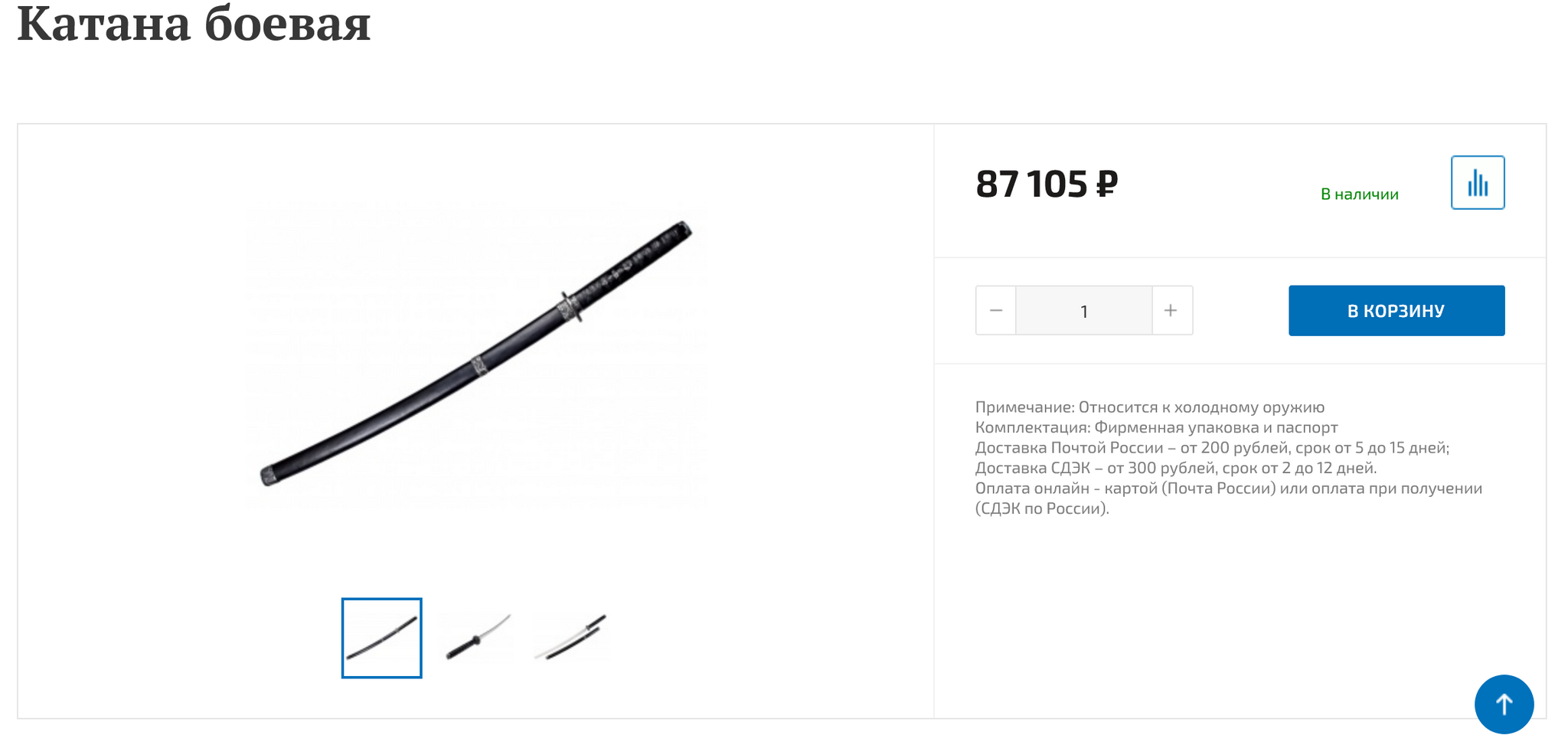This screenshot has height=745, width=1568.
Task: Click the green 'В наличии' availability label
Action: [x=1359, y=194]
